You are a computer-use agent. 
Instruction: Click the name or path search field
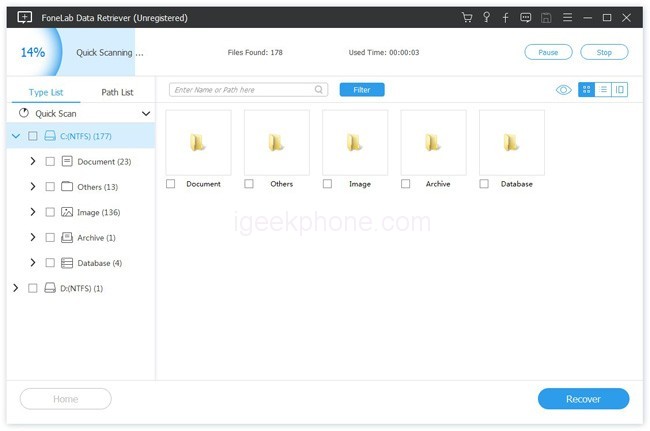tap(243, 90)
